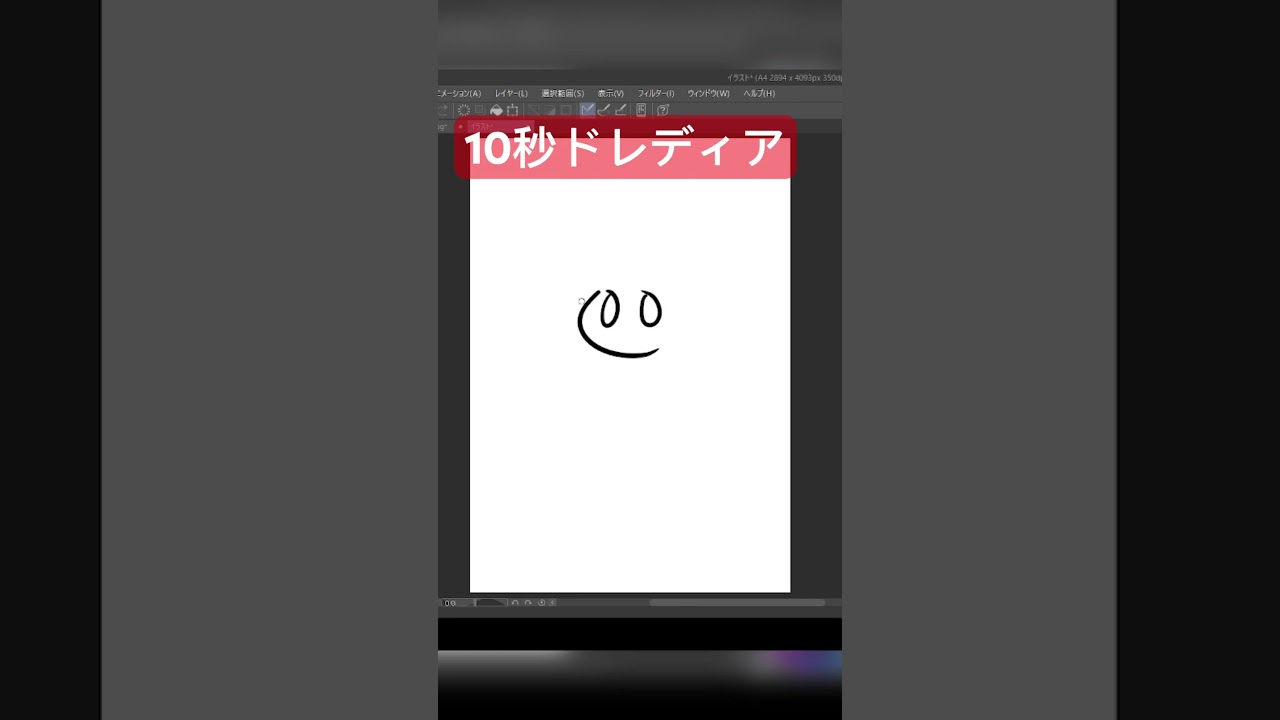Click the horizontal scrollbar below the canvas
Image resolution: width=1280 pixels, height=720 pixels.
tap(737, 602)
